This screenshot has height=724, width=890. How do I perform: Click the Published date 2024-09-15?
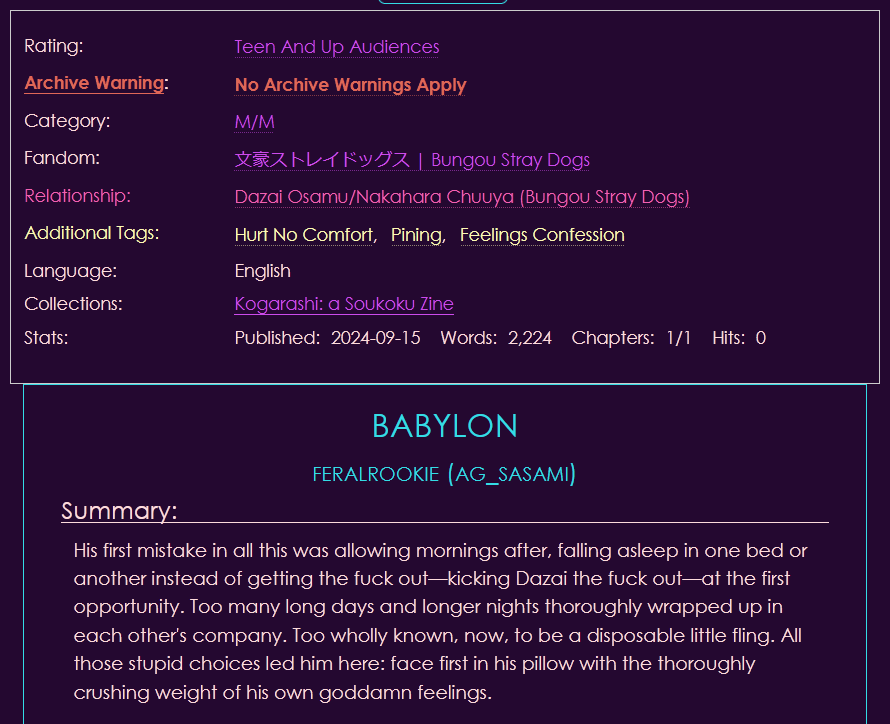pos(376,338)
